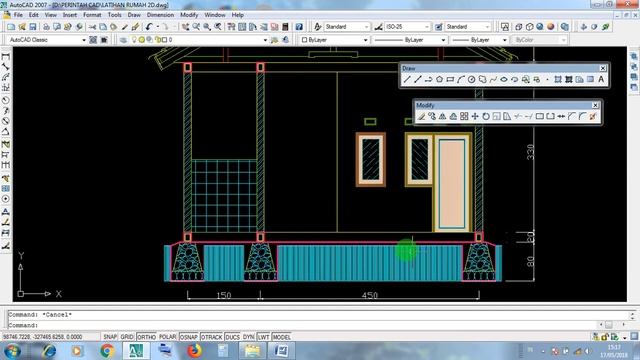The width and height of the screenshot is (640, 360).
Task: Select the Ellipse tool in Draw toolbar
Action: pyautogui.click(x=504, y=80)
